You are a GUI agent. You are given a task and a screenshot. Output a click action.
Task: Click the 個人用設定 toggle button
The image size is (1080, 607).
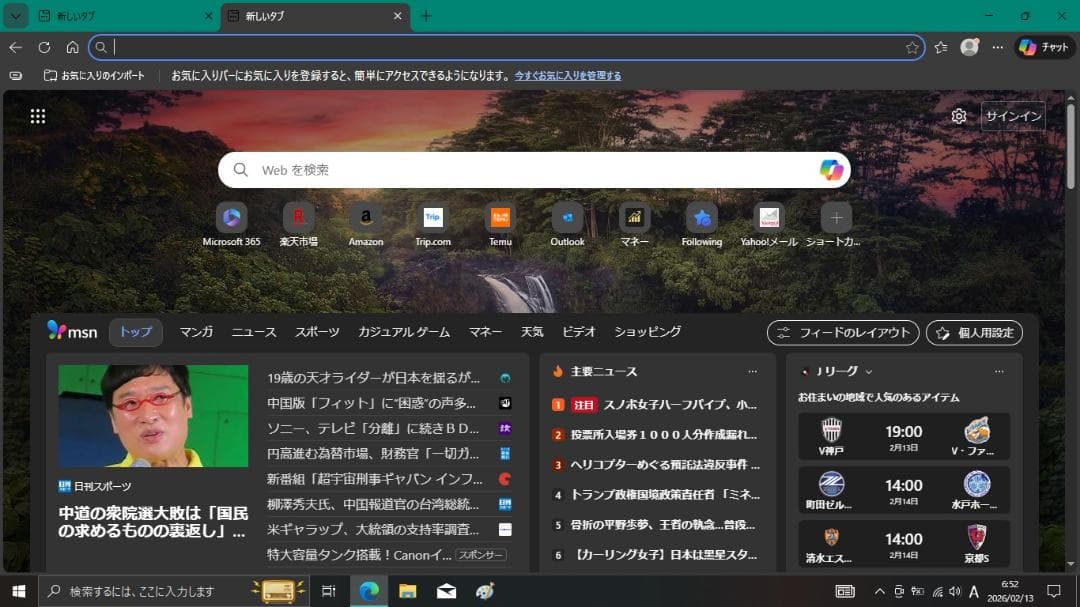(x=973, y=332)
